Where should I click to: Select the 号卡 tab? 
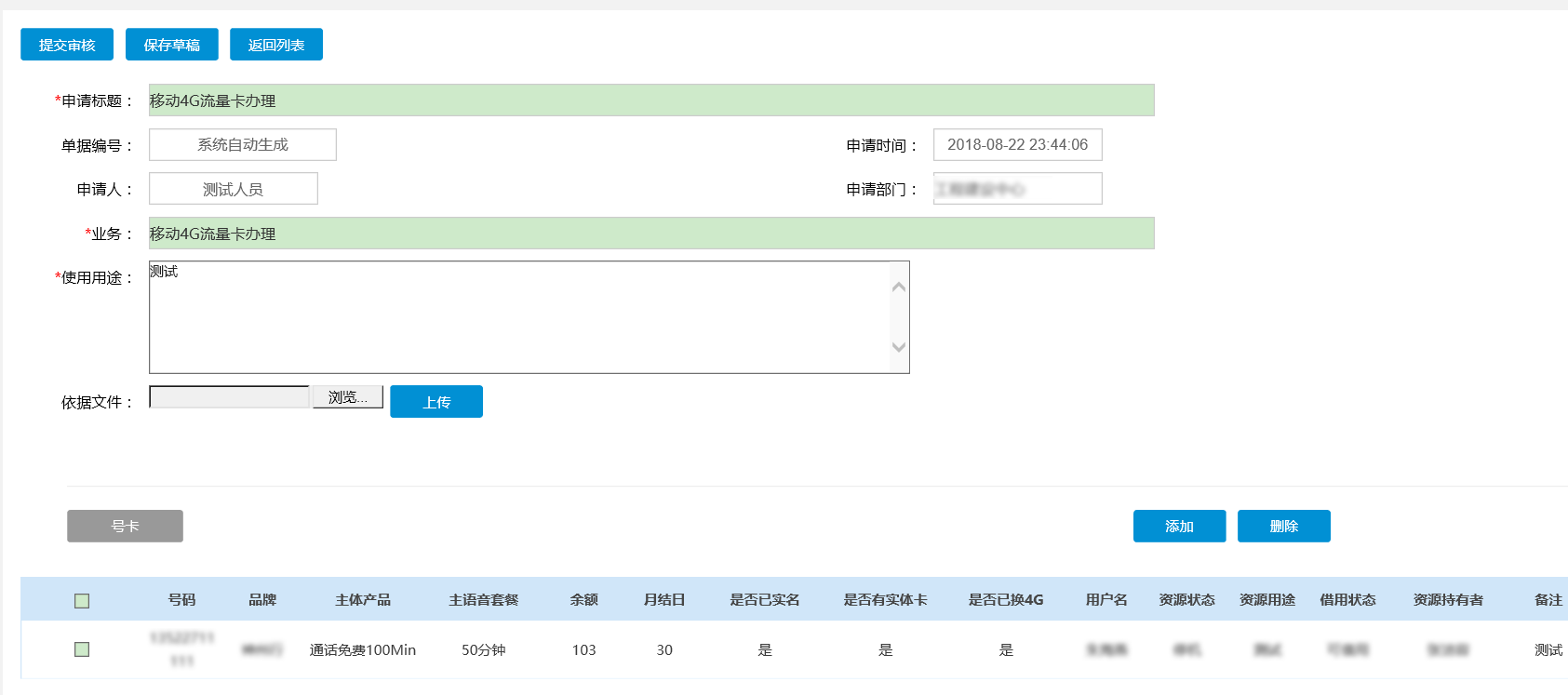(x=125, y=526)
